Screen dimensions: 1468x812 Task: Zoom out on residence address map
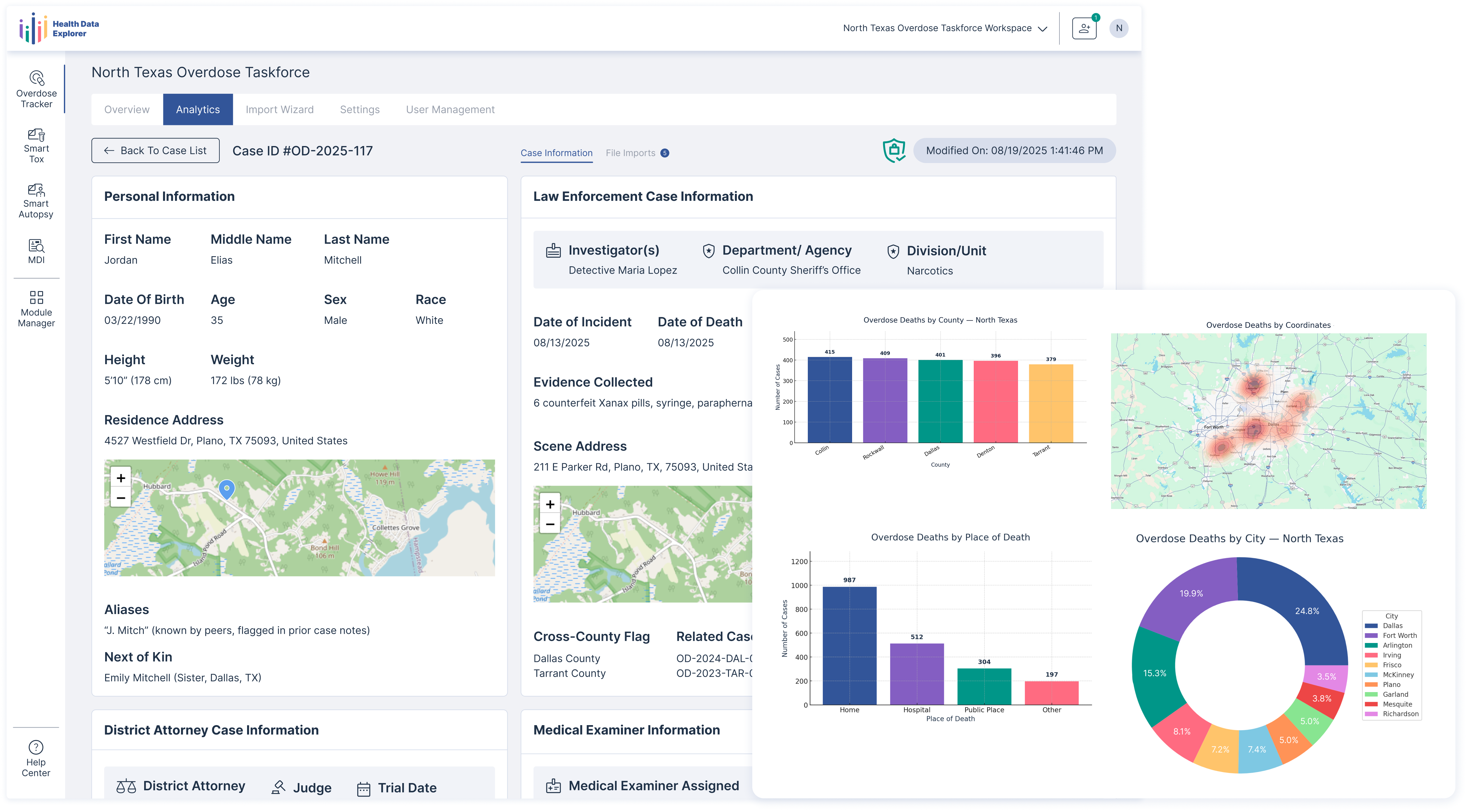(121, 498)
